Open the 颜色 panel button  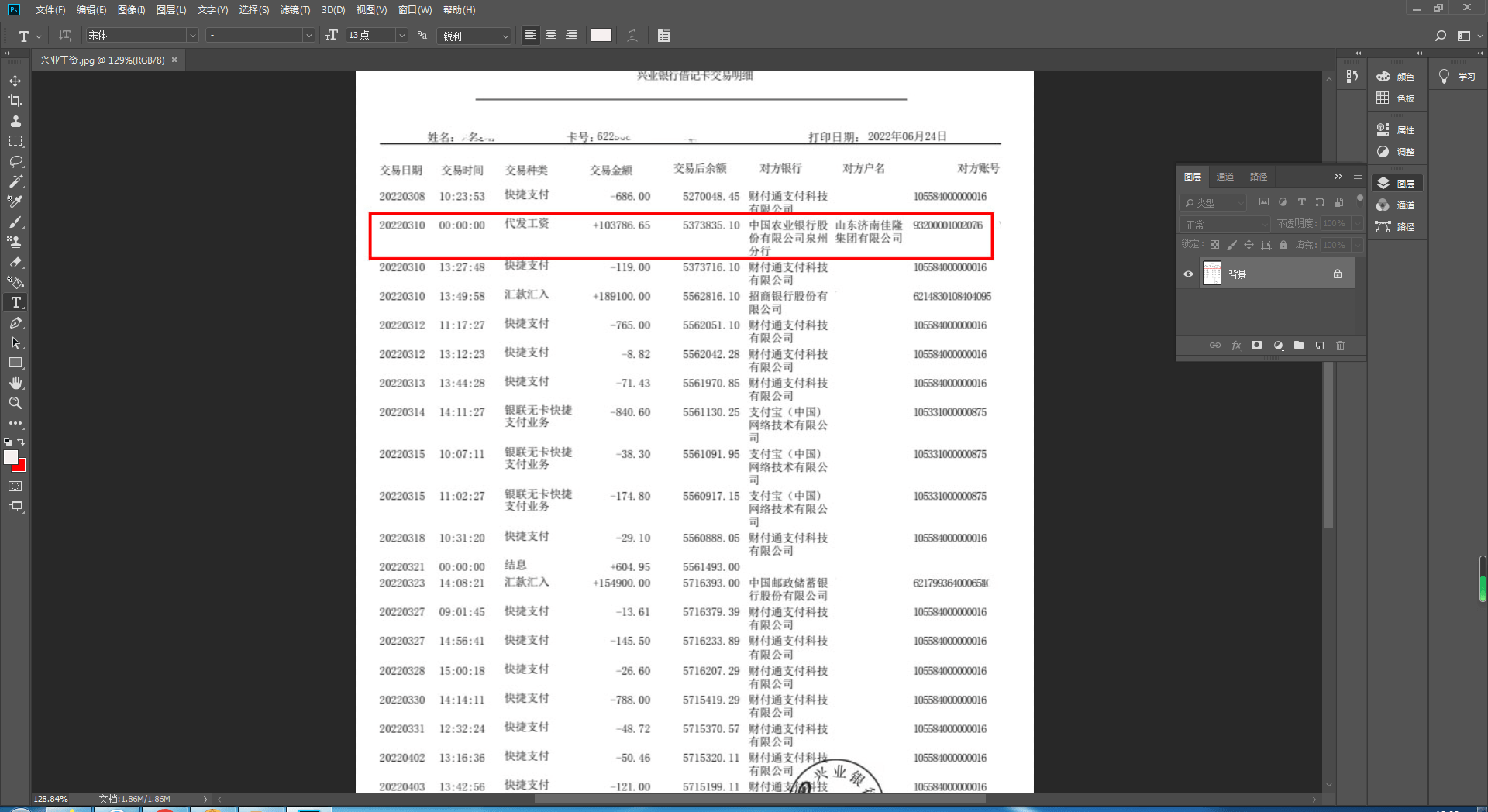(1397, 76)
